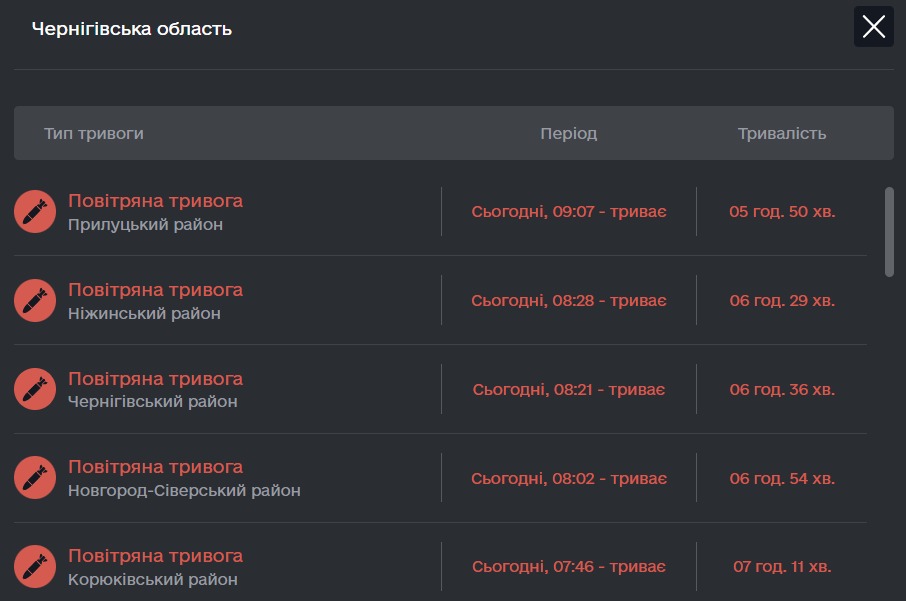Click the scrollbar on the right edge
The height and width of the screenshot is (601, 906).
click(888, 230)
